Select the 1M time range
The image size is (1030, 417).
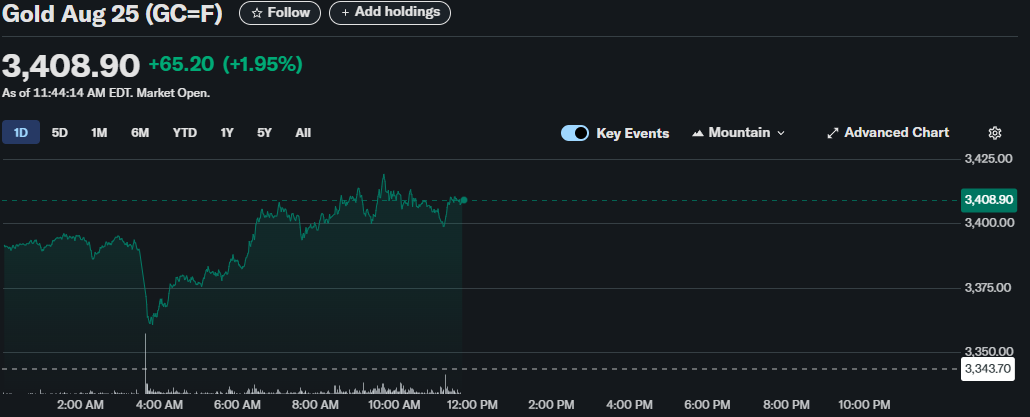tap(99, 133)
